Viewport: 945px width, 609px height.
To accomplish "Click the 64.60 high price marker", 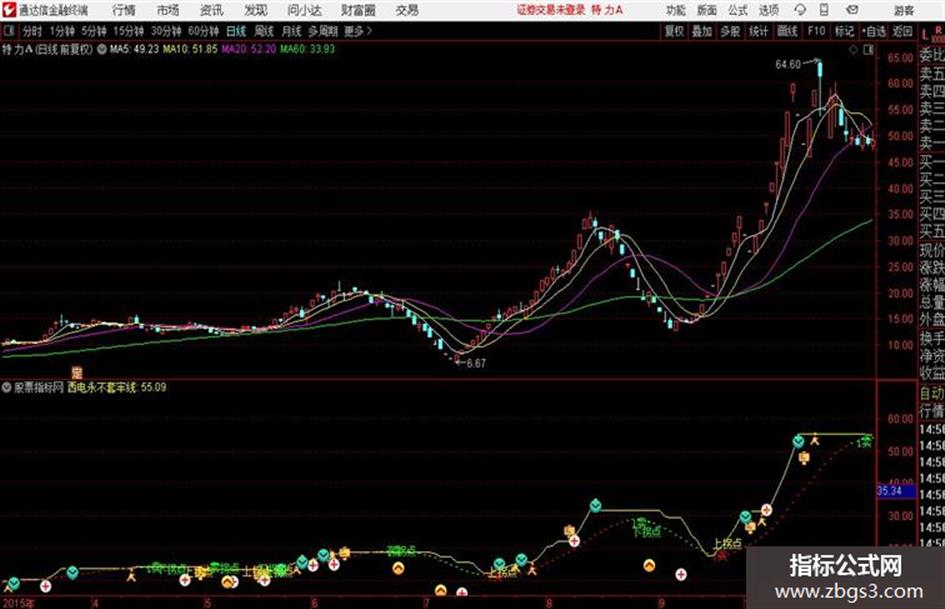I will coord(788,64).
